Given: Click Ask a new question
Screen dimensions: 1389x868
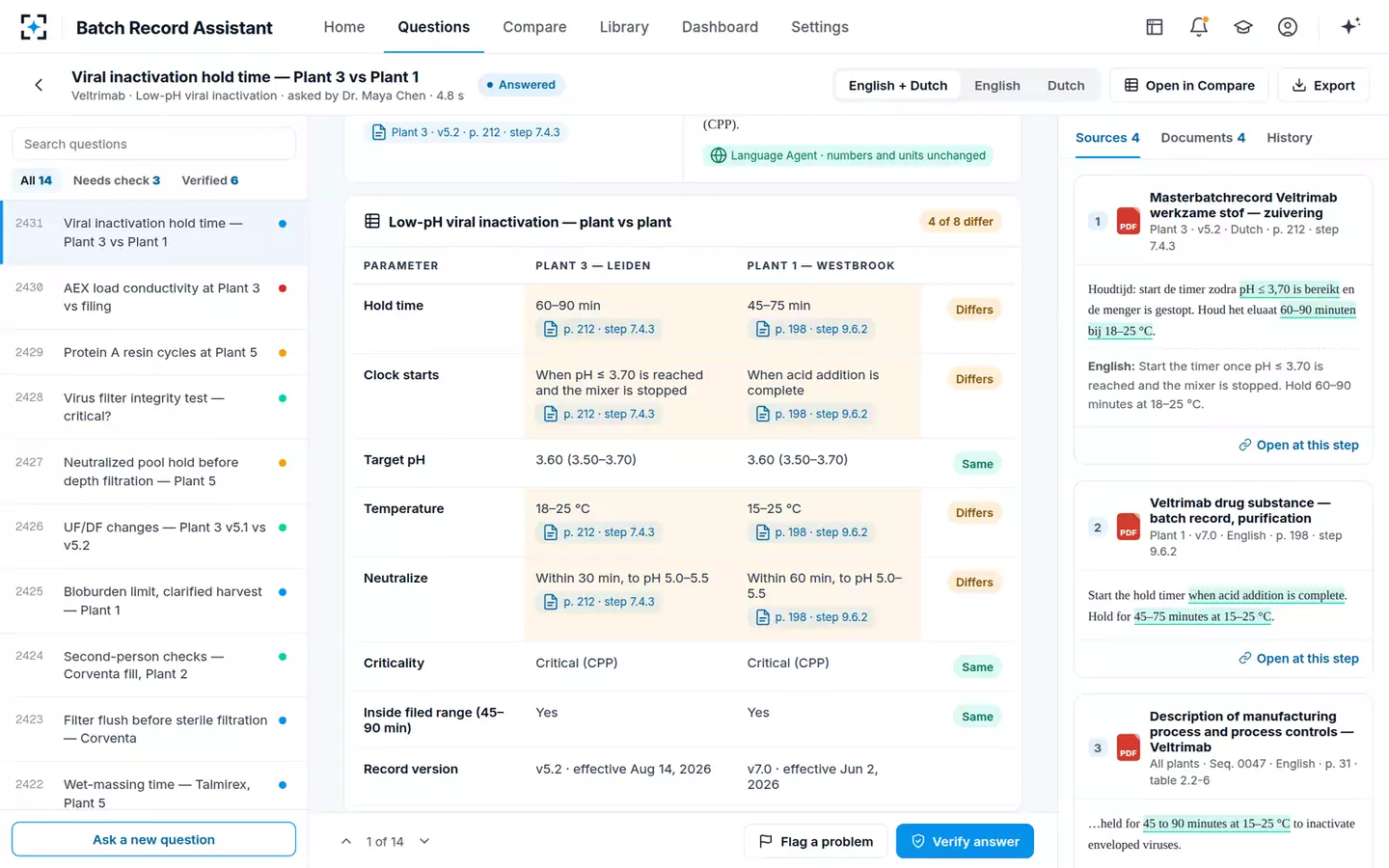Looking at the screenshot, I should [154, 839].
